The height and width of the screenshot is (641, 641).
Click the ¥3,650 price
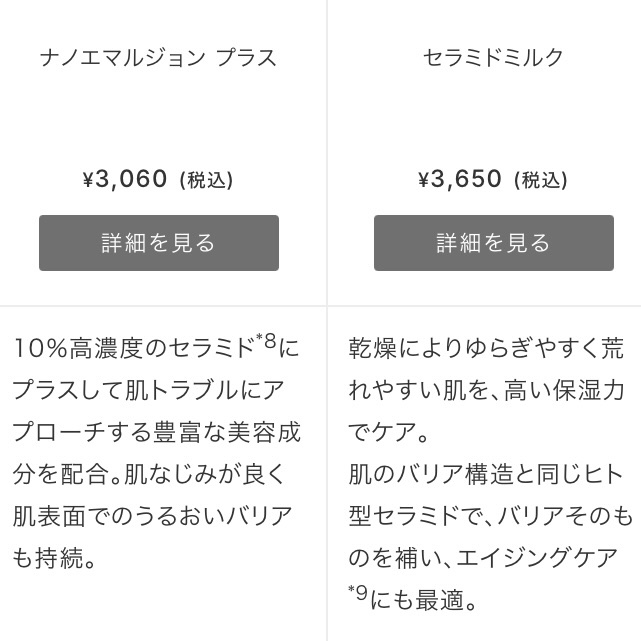click(460, 180)
